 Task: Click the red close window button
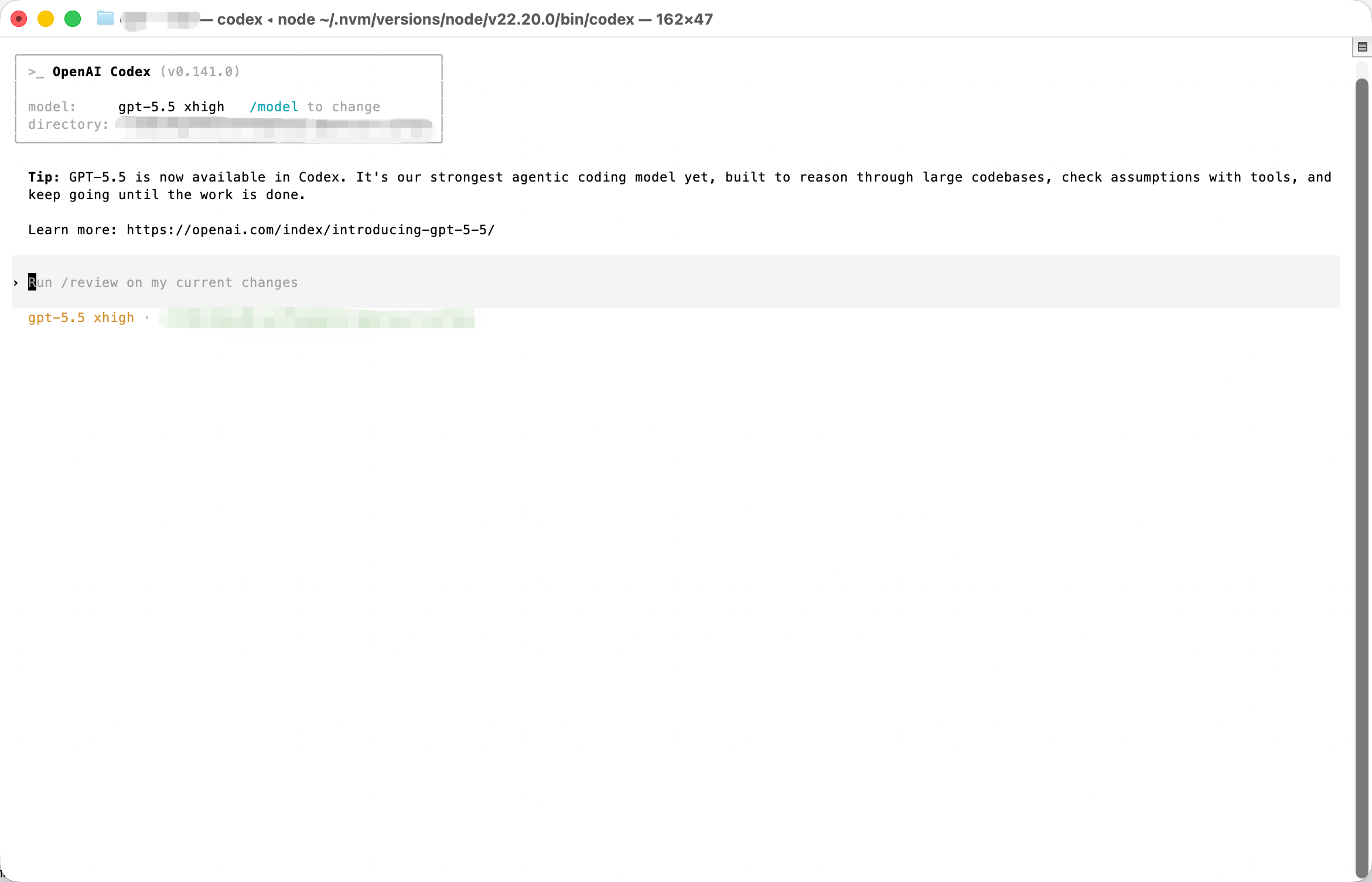(19, 19)
